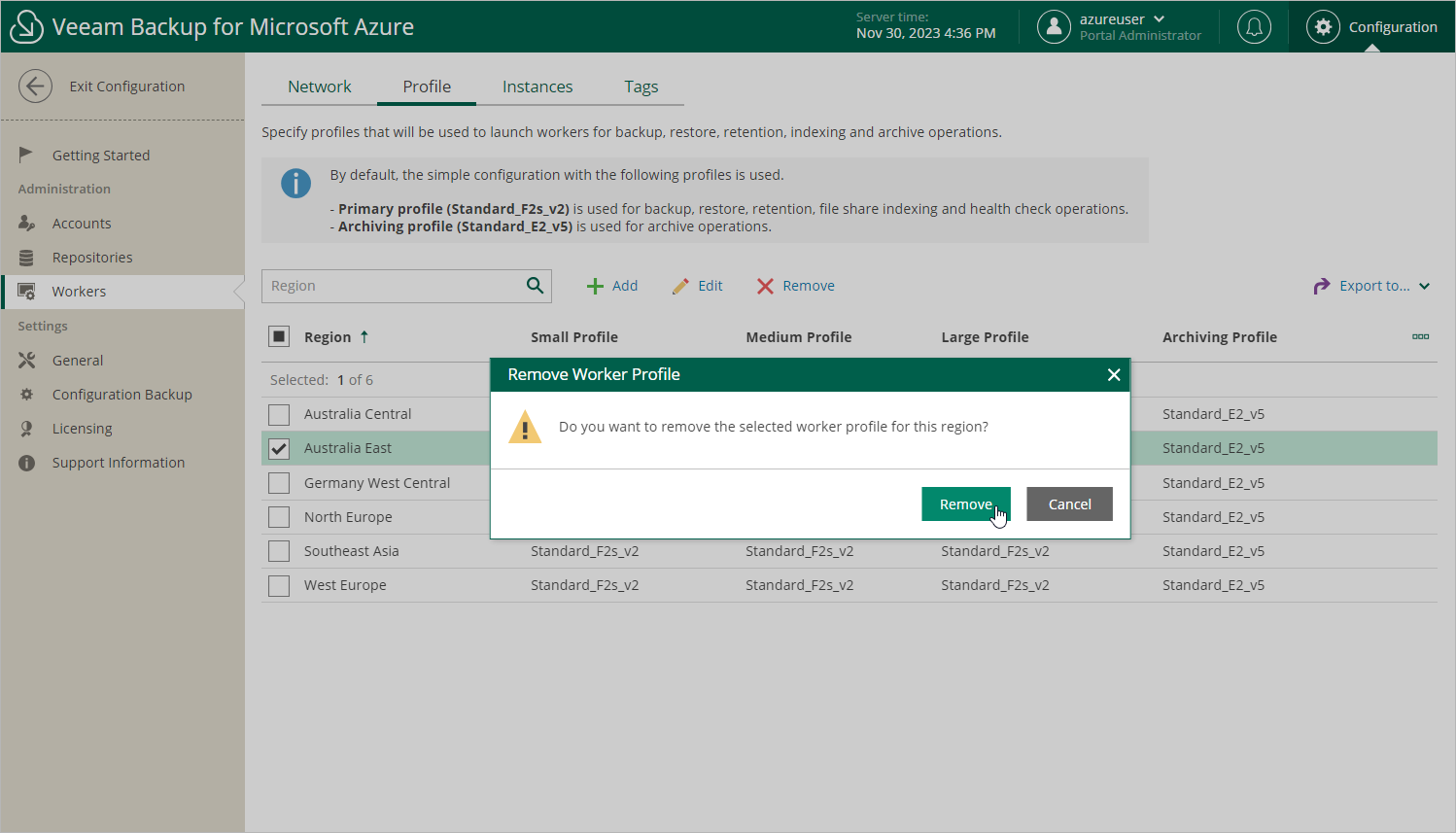Toggle the select-all regions checkbox
The height and width of the screenshot is (833, 1456).
279,336
